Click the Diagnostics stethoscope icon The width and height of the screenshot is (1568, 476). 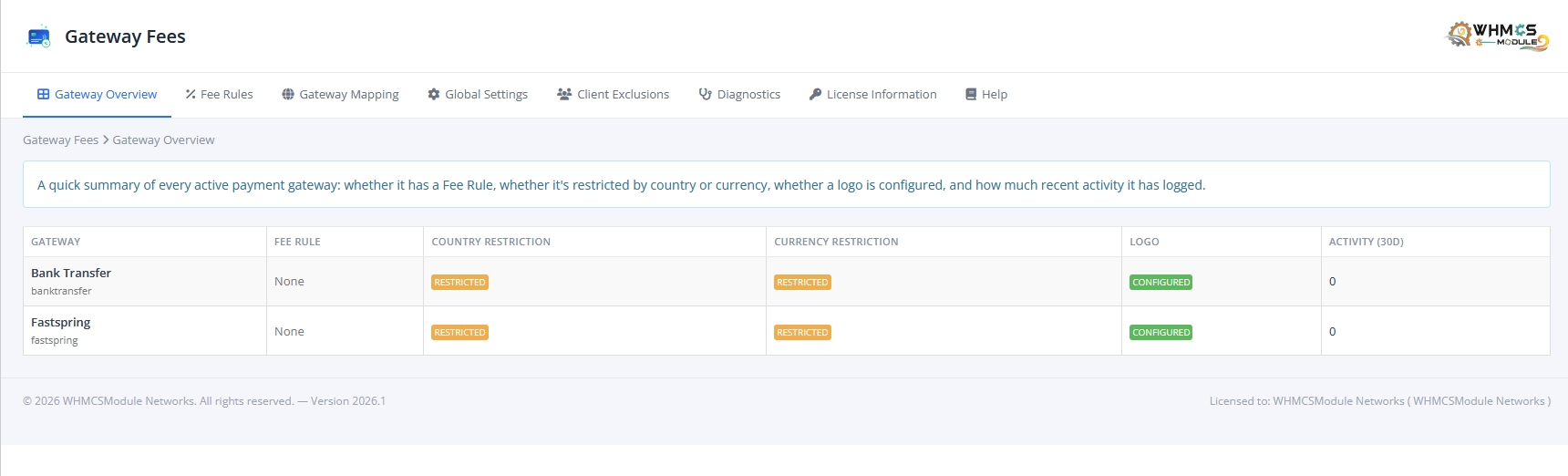click(706, 94)
